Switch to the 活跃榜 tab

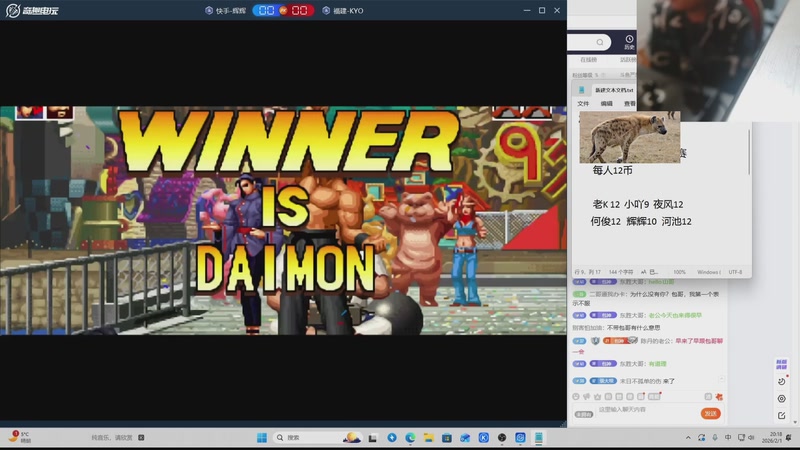[628, 60]
